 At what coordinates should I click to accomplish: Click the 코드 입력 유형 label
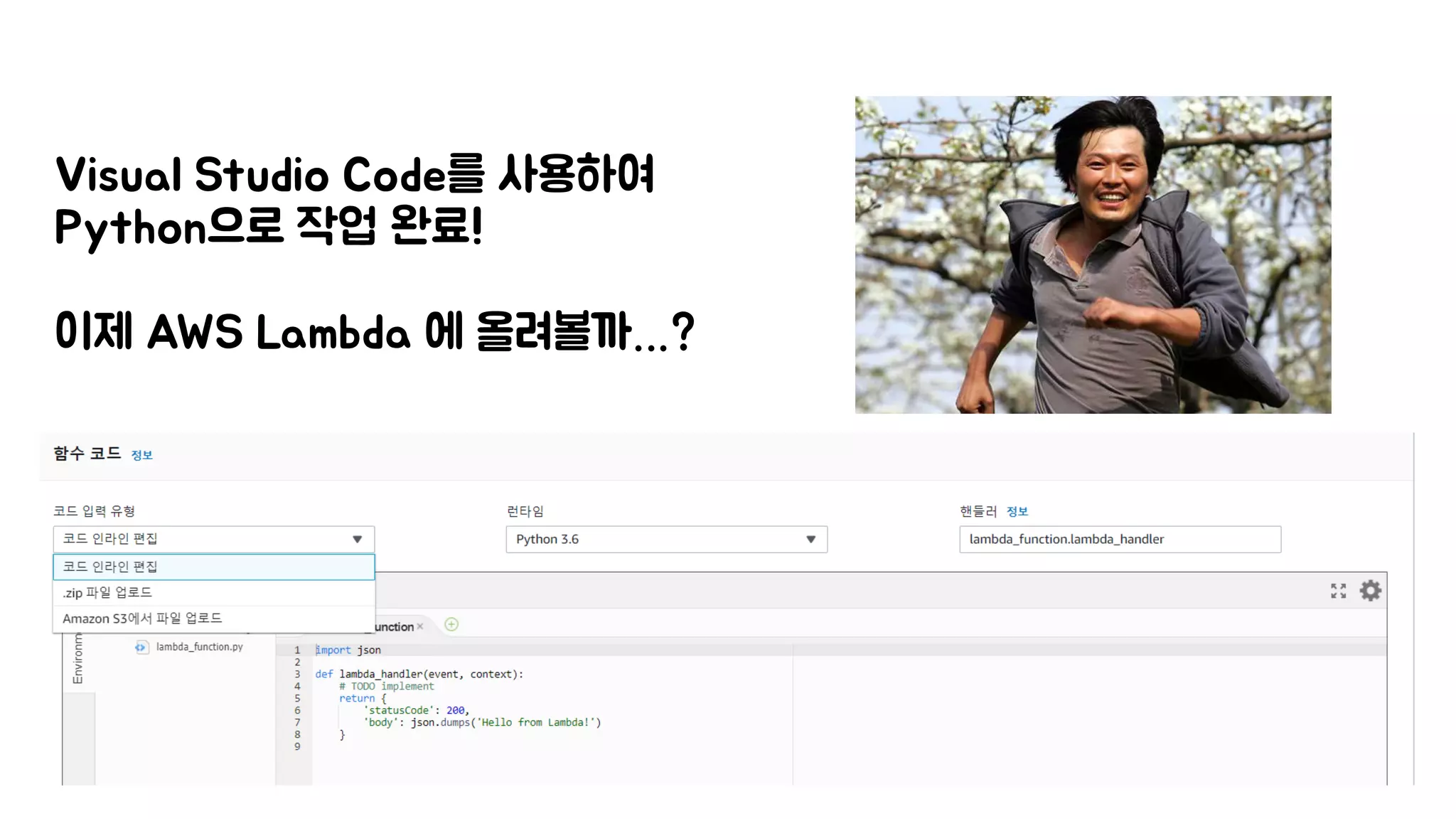tap(94, 511)
